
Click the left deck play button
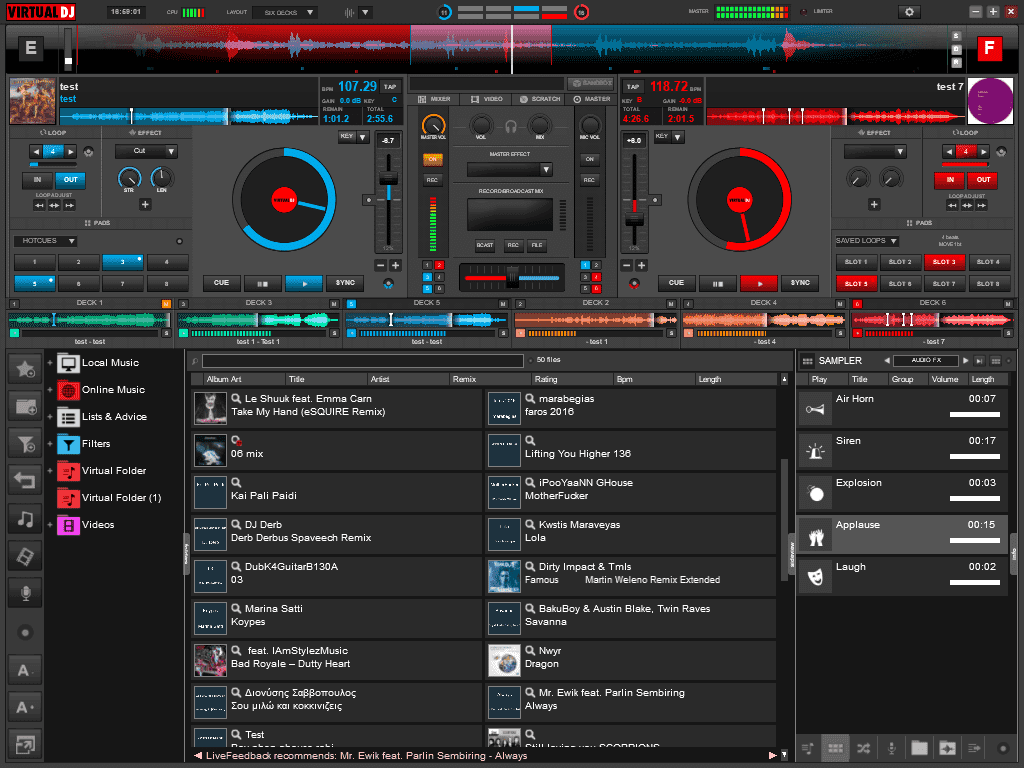click(304, 283)
